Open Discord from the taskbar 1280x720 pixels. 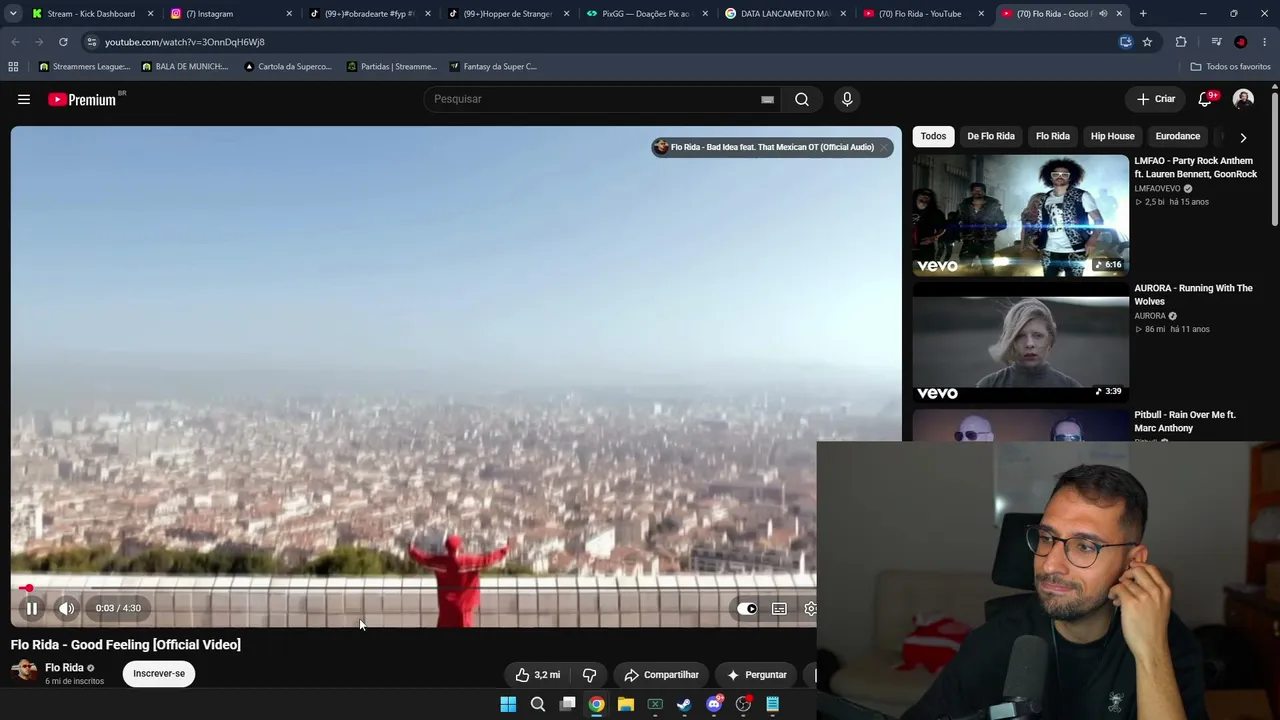(714, 704)
